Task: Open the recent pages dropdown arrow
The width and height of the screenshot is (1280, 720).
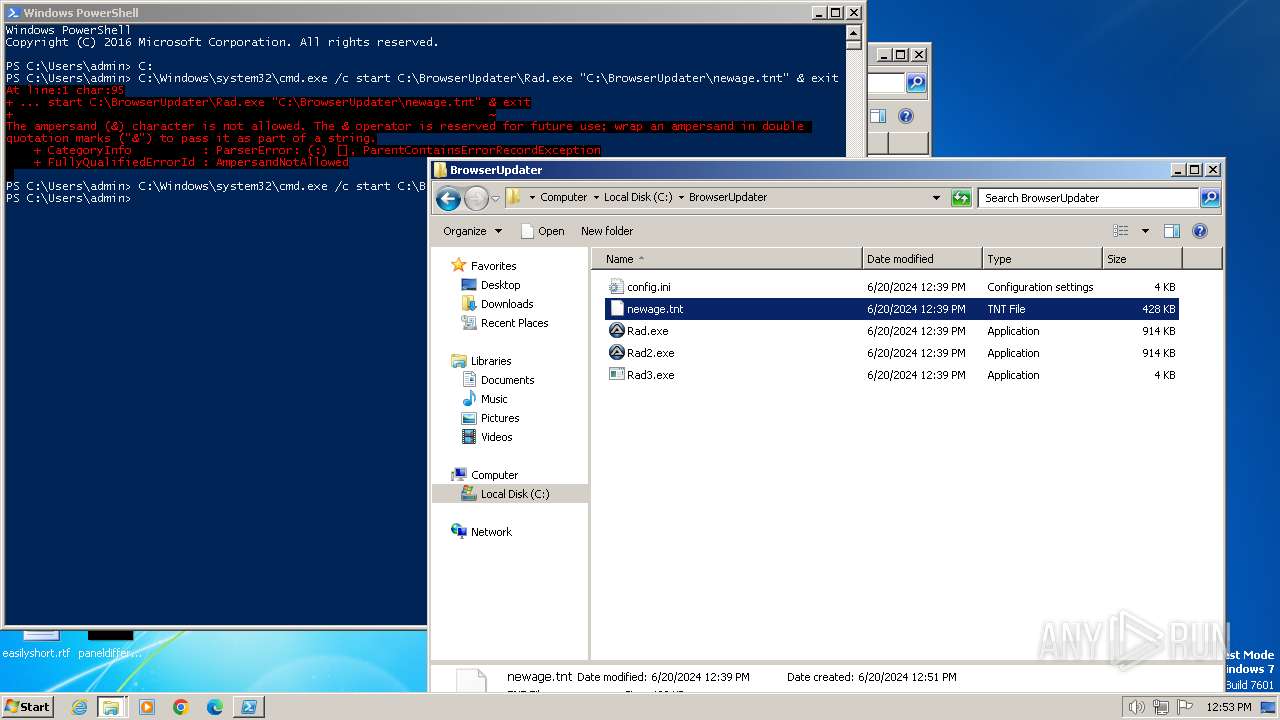Action: 495,198
